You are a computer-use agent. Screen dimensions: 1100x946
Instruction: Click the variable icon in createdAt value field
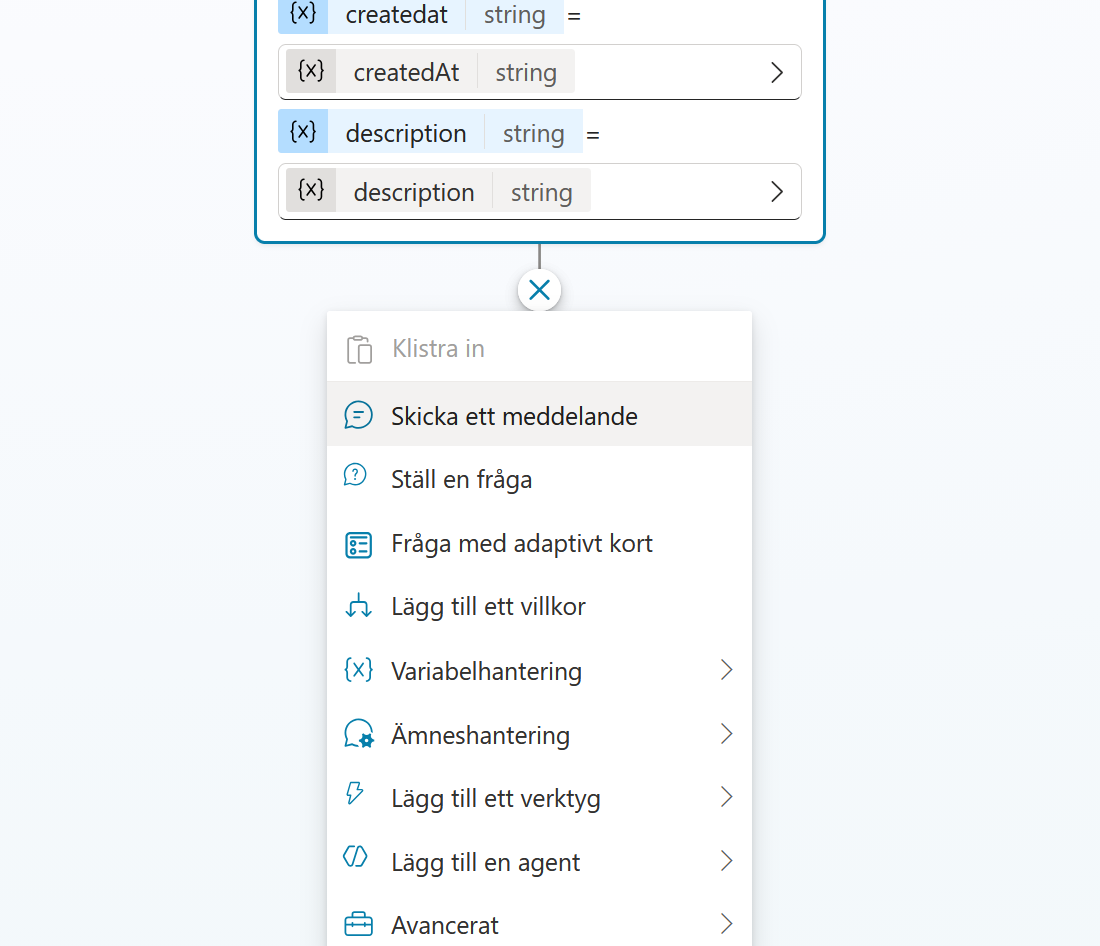click(x=311, y=72)
